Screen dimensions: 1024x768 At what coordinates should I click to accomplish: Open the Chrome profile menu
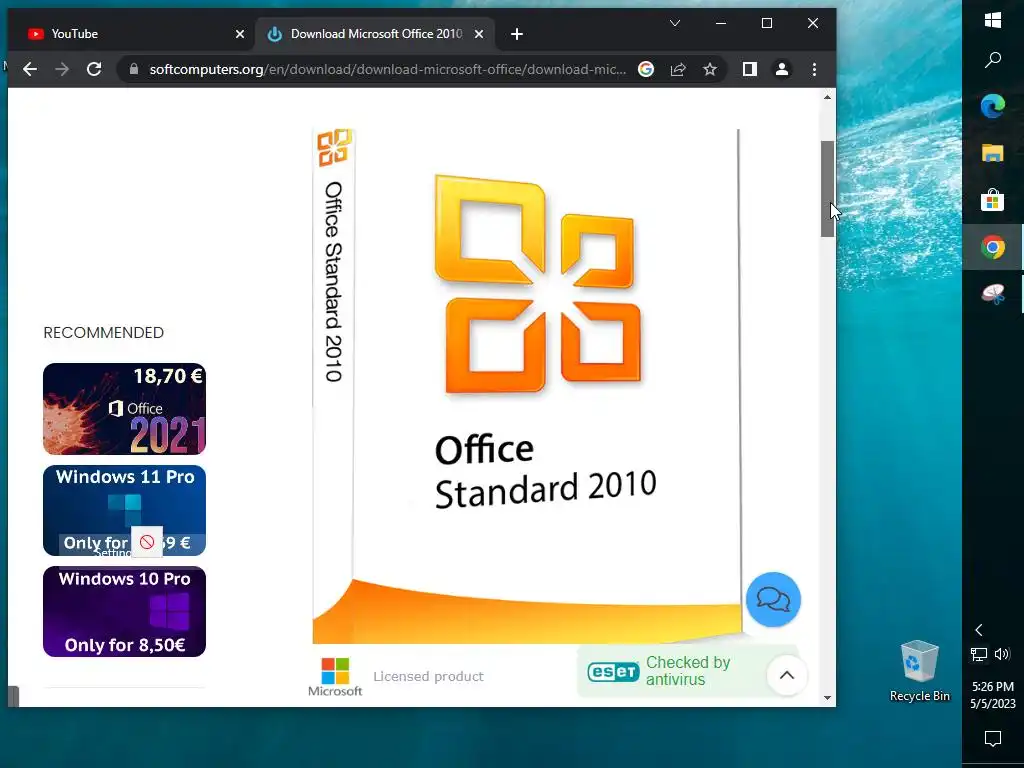click(x=782, y=69)
